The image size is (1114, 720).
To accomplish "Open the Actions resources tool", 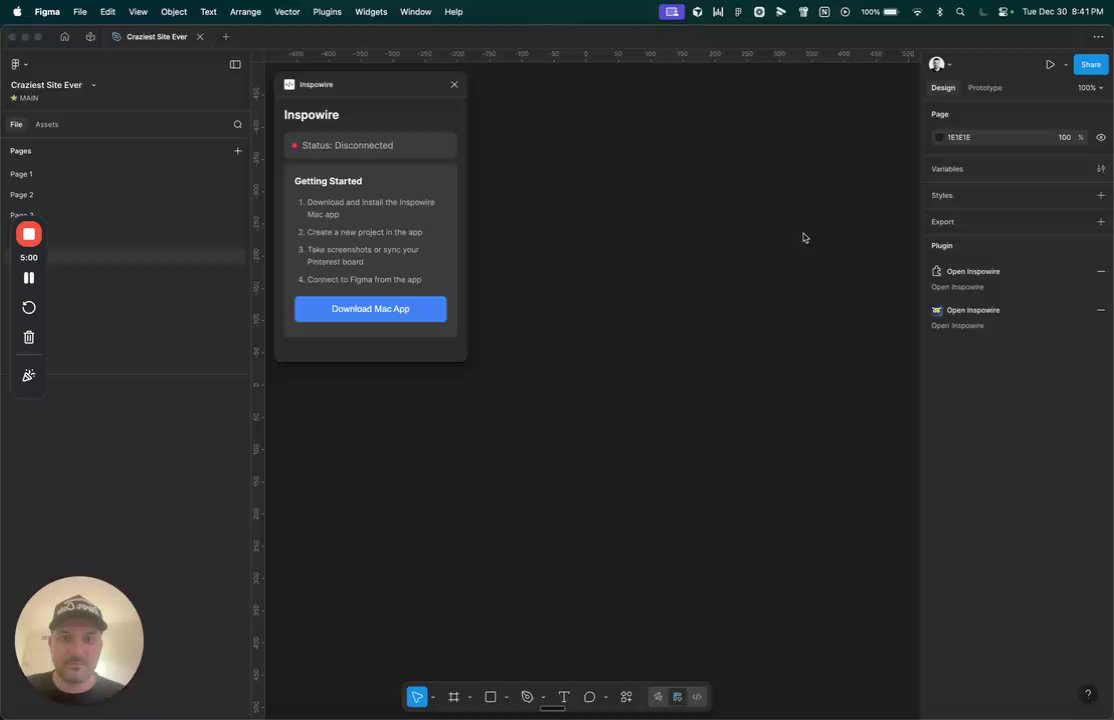I will 626,697.
